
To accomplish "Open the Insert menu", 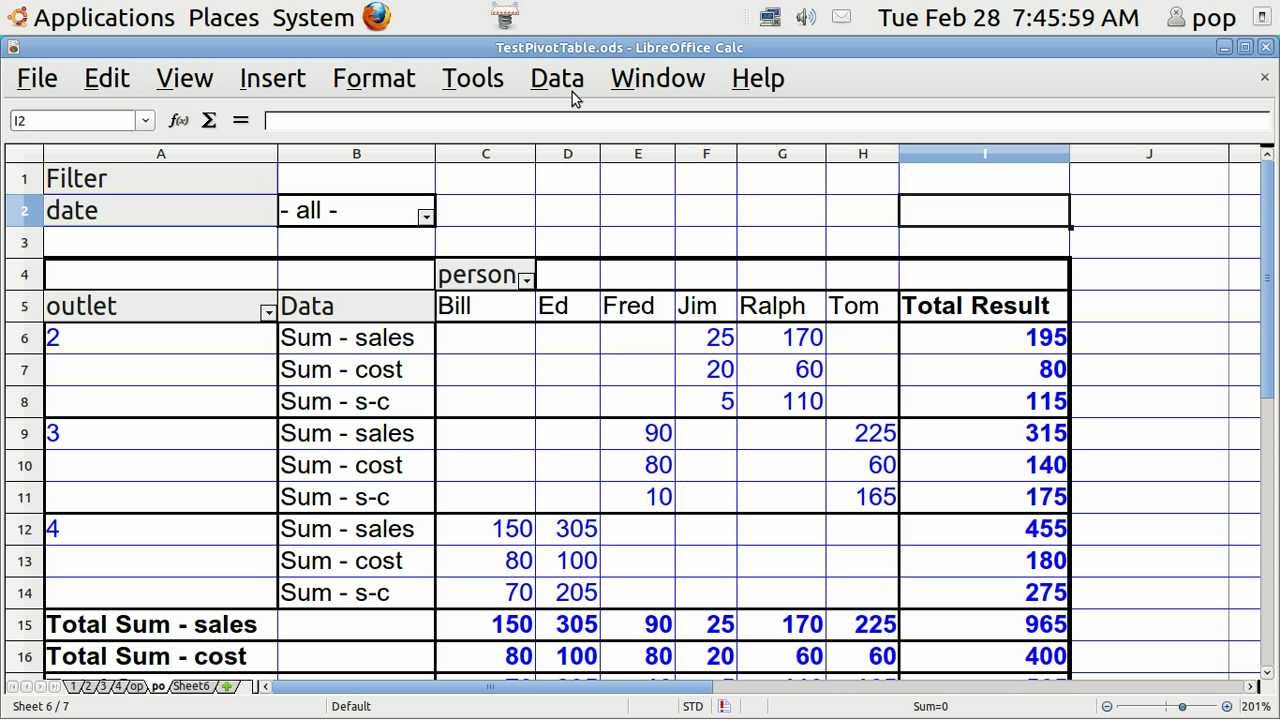I will 273,78.
